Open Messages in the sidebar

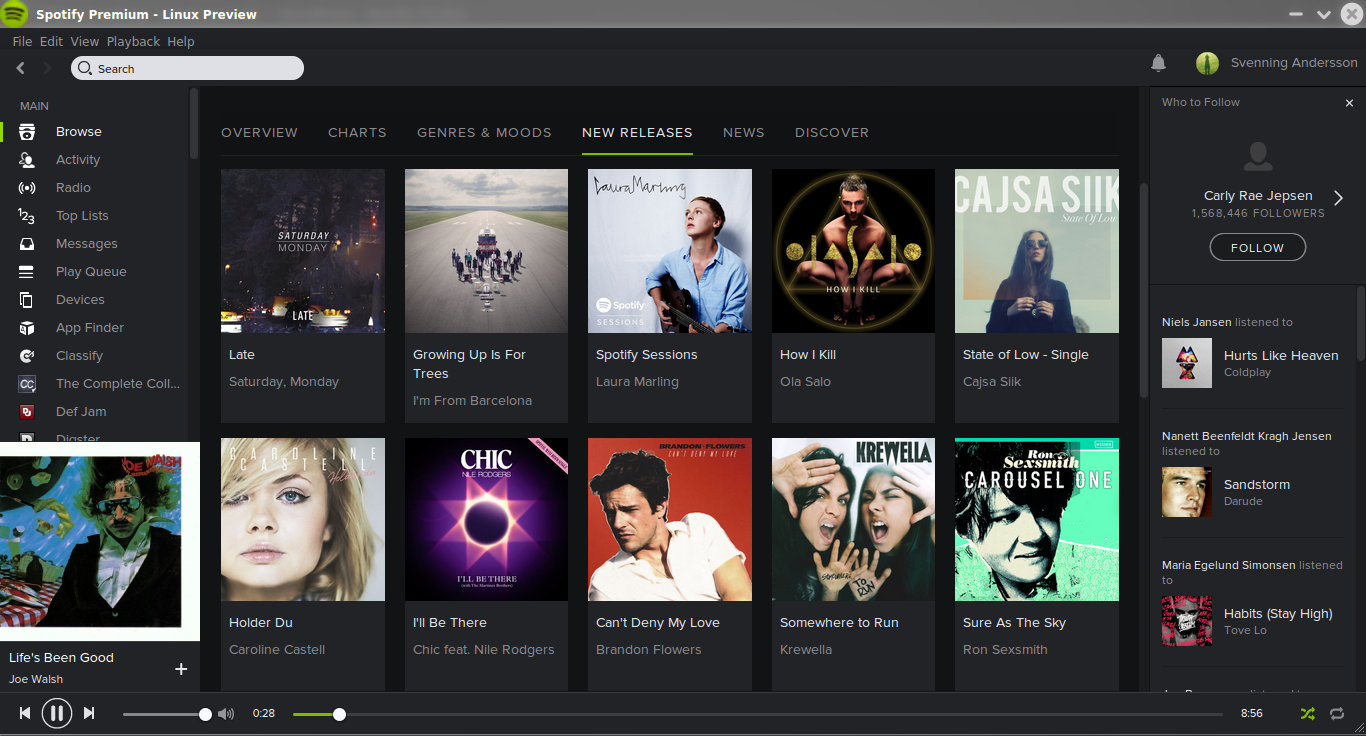[x=86, y=244]
